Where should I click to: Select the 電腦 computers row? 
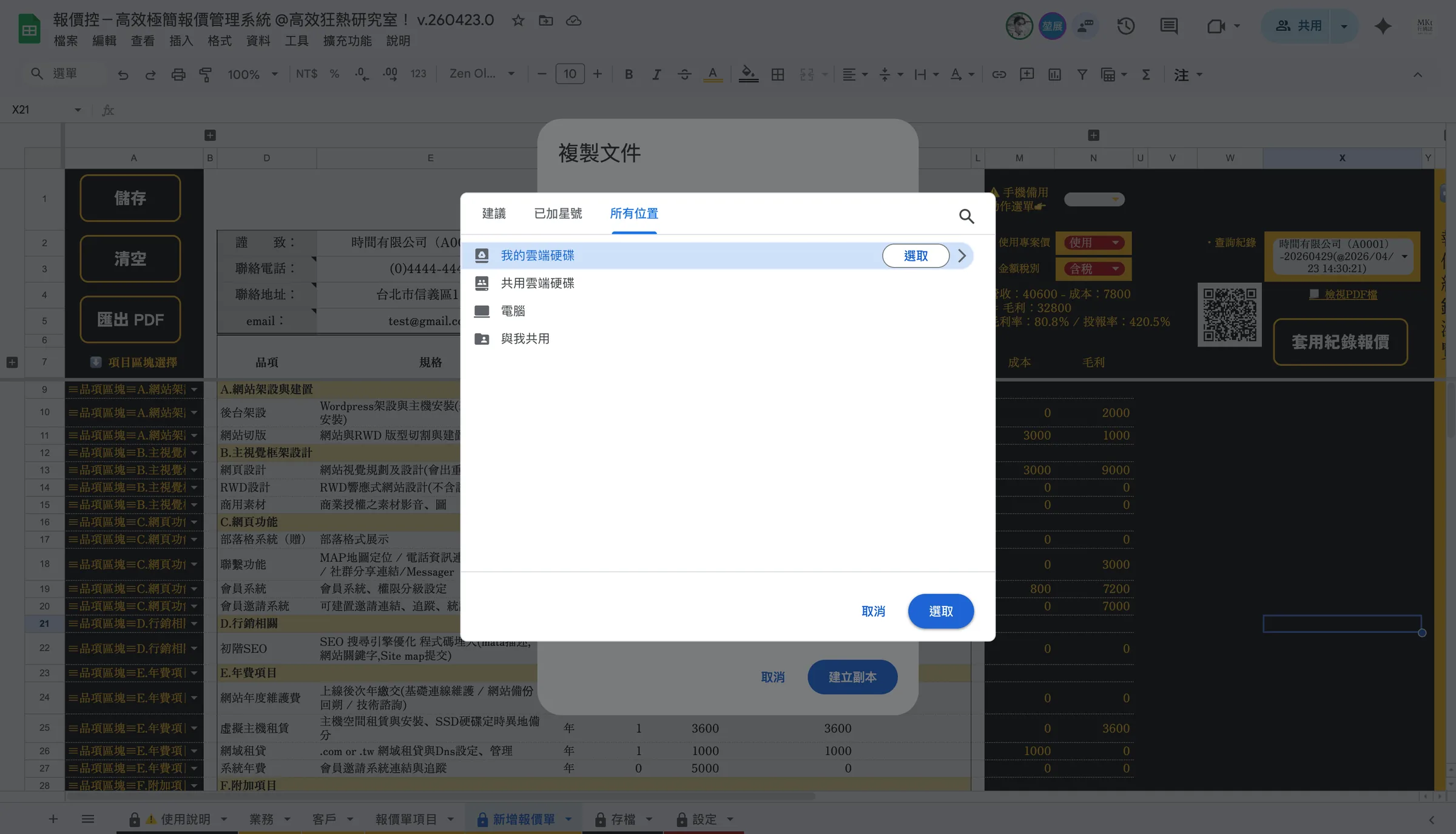tap(718, 311)
